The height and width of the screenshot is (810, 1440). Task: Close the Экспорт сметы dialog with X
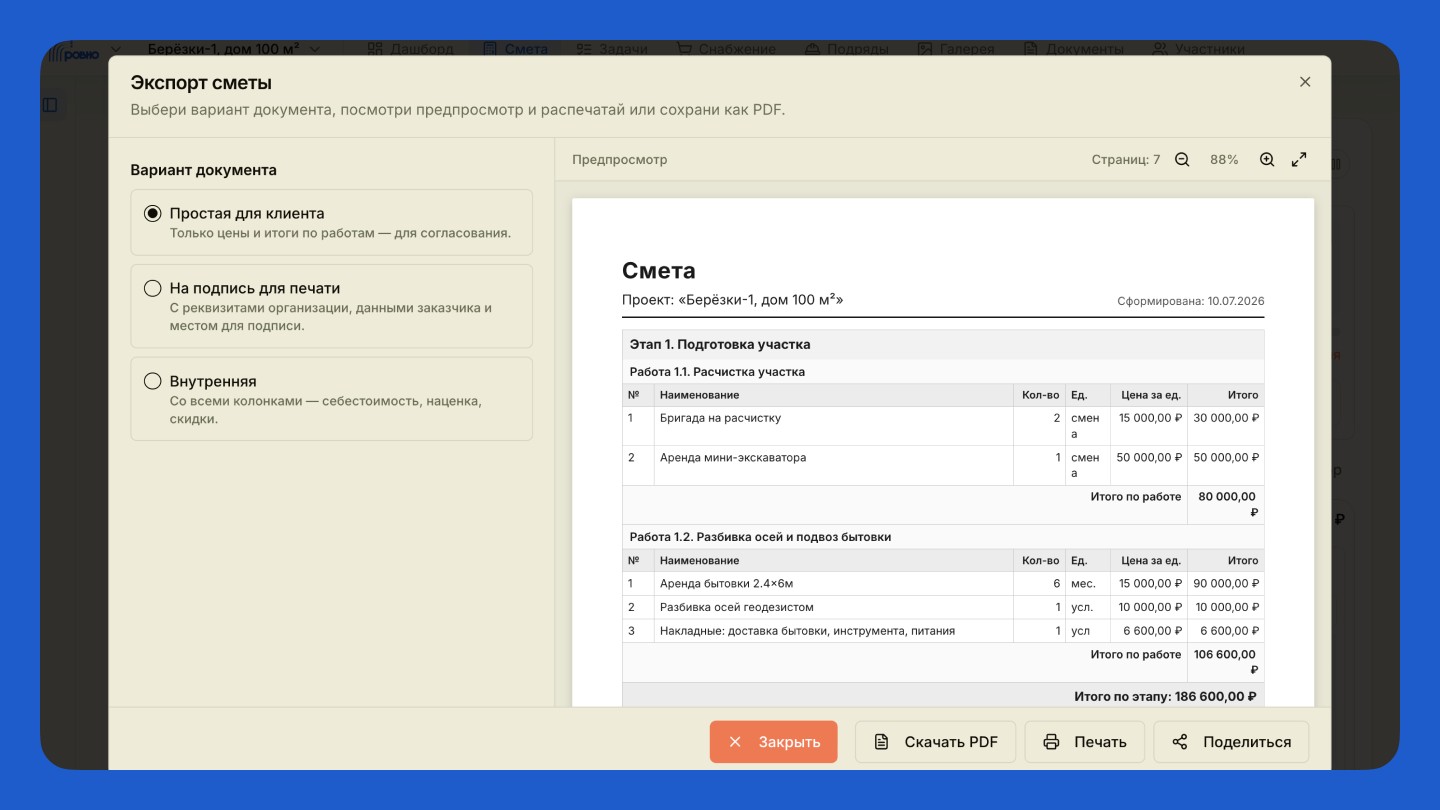pos(1305,82)
